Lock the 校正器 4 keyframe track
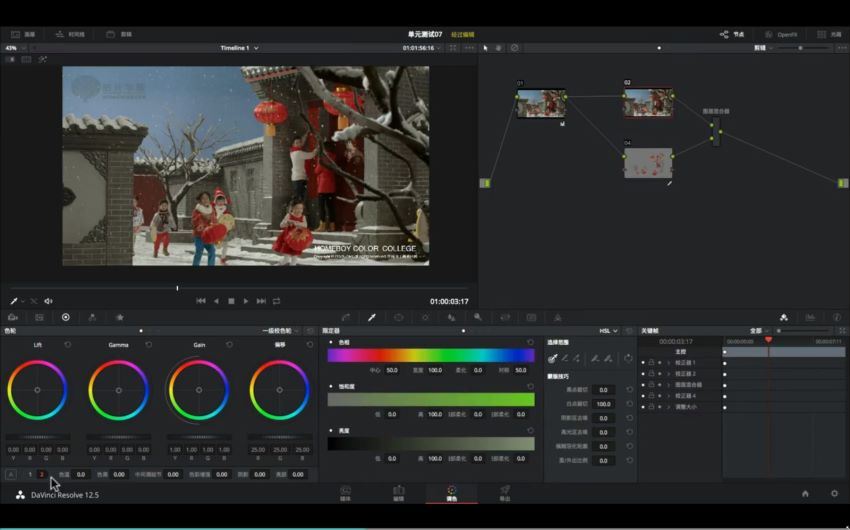 click(652, 396)
